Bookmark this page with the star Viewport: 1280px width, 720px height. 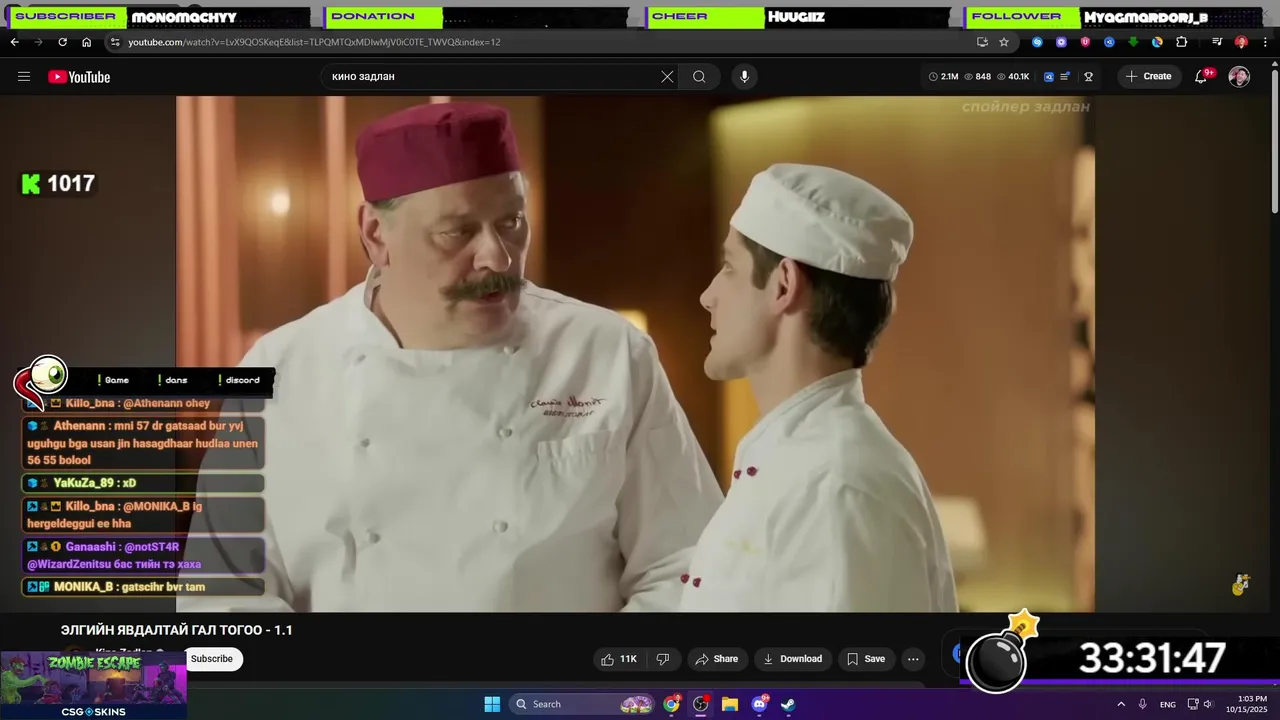[x=1004, y=42]
